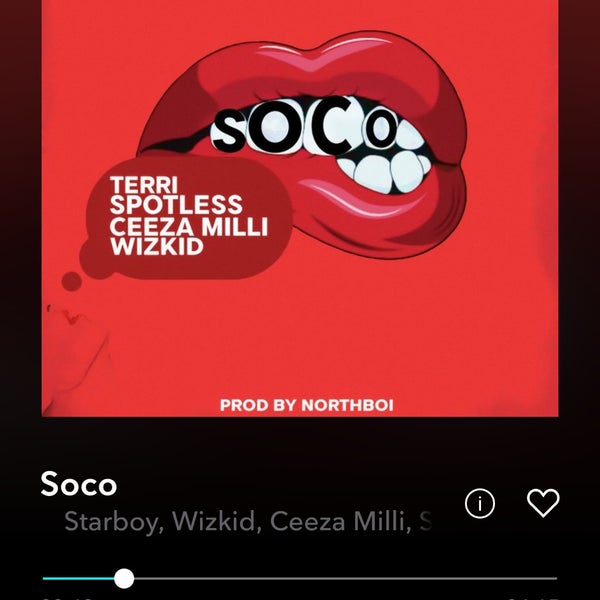
Task: Seek by clicking the gray unplayed progress track
Action: tap(346, 578)
